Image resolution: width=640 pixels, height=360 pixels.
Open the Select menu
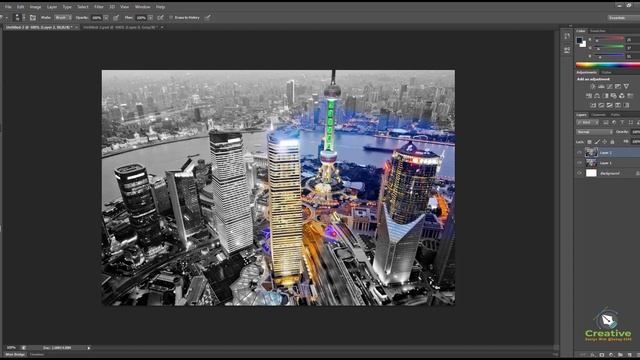pyautogui.click(x=83, y=7)
